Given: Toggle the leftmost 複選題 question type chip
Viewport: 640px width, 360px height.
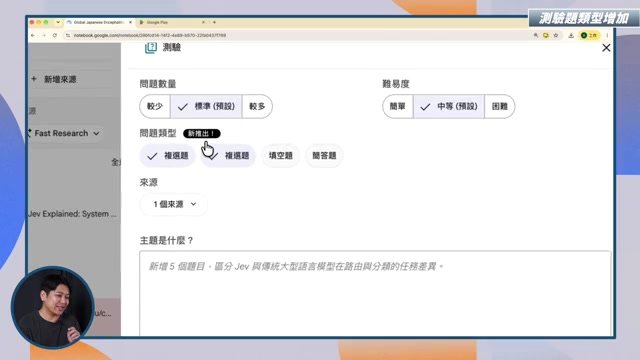Looking at the screenshot, I should click(x=167, y=156).
